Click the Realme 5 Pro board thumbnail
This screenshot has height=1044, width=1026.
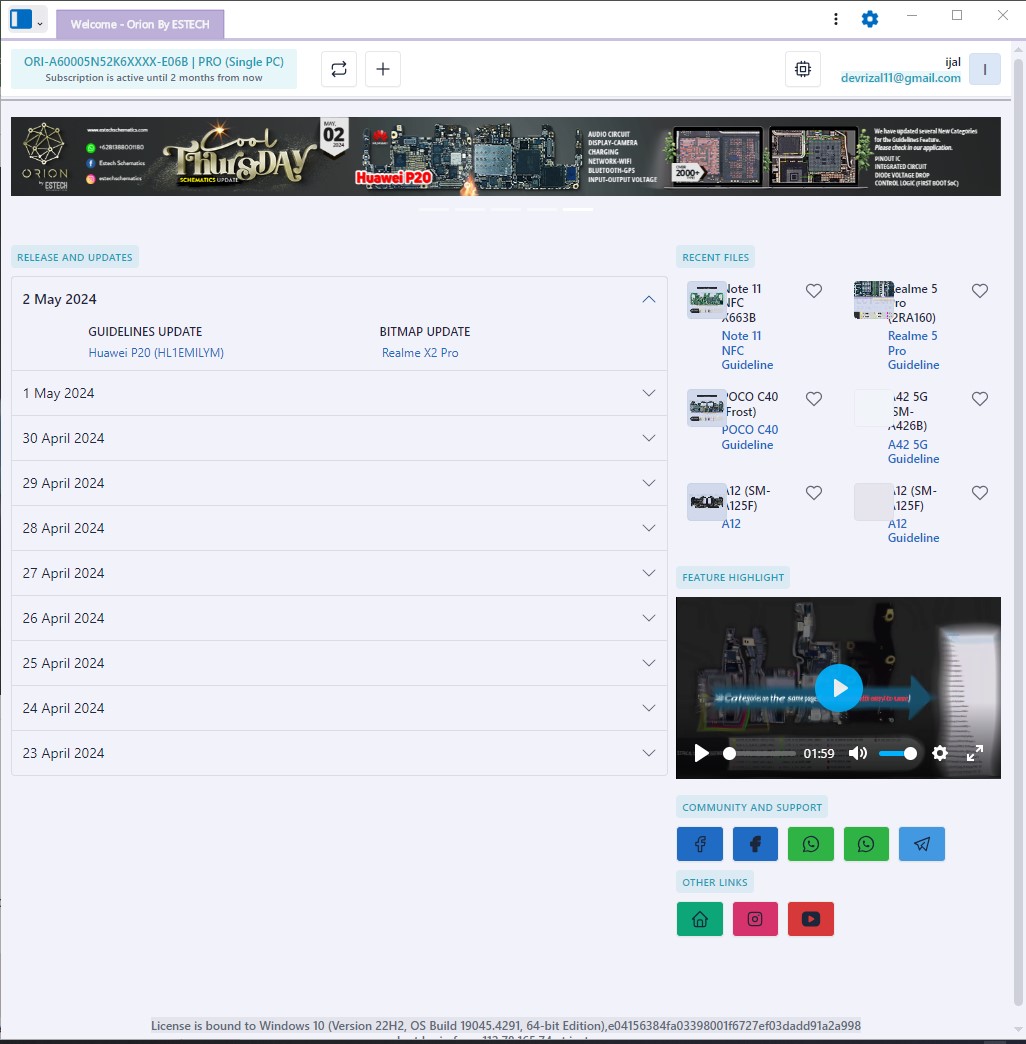click(873, 300)
